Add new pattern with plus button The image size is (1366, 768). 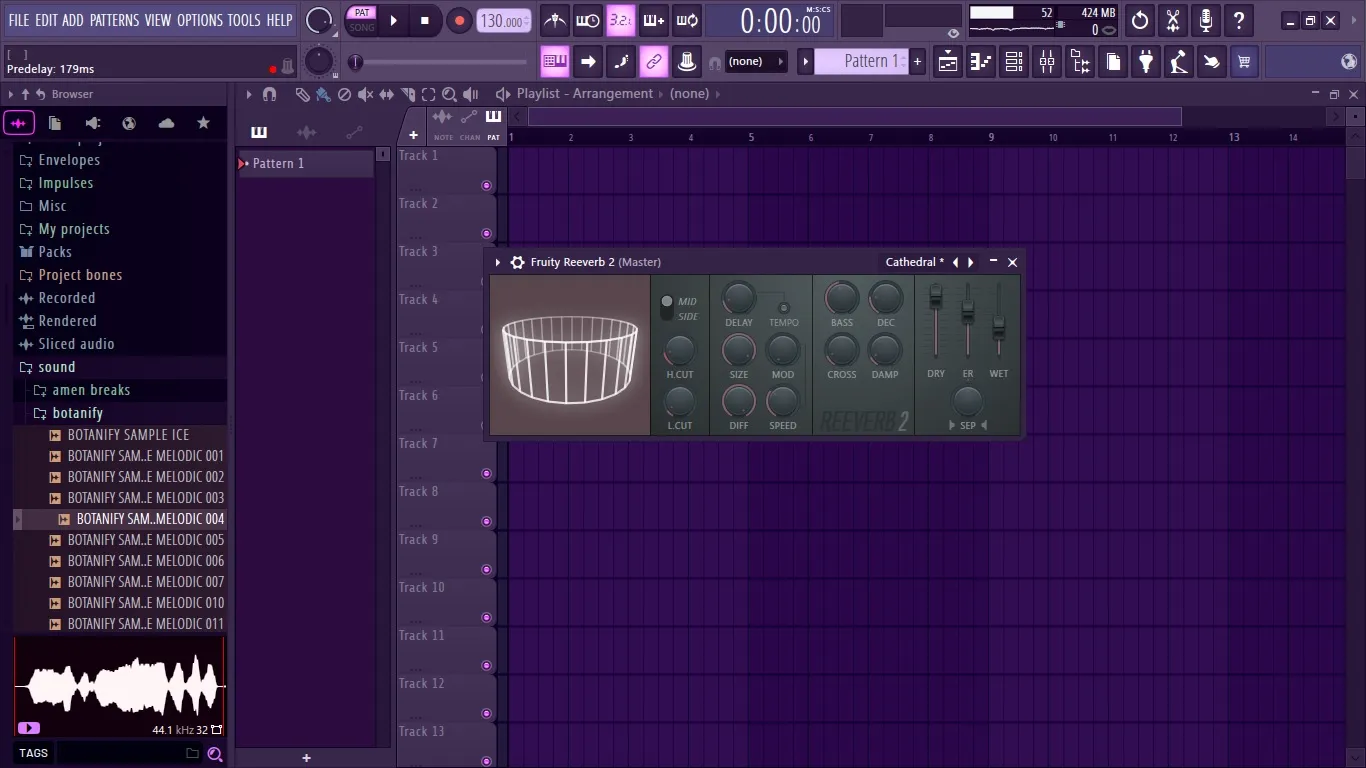917,62
